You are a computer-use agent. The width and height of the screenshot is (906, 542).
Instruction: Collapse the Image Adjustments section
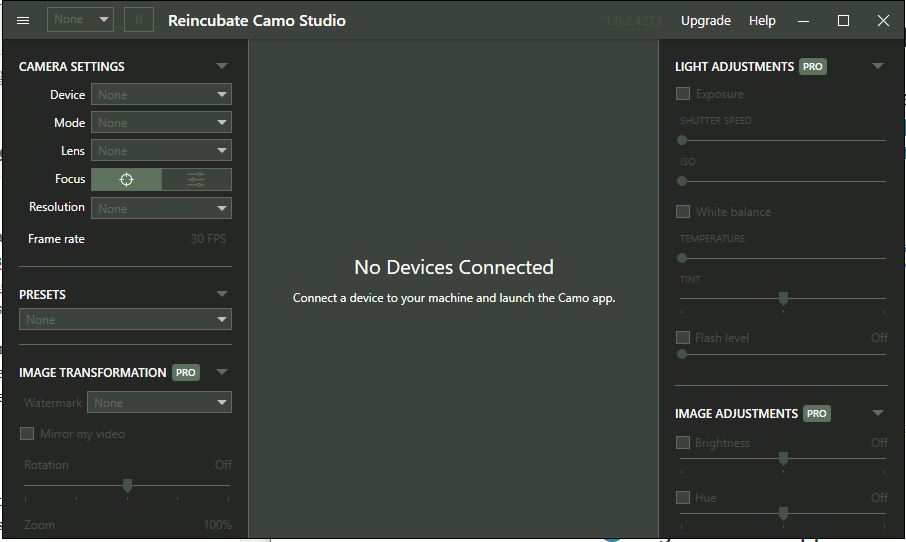(x=878, y=413)
